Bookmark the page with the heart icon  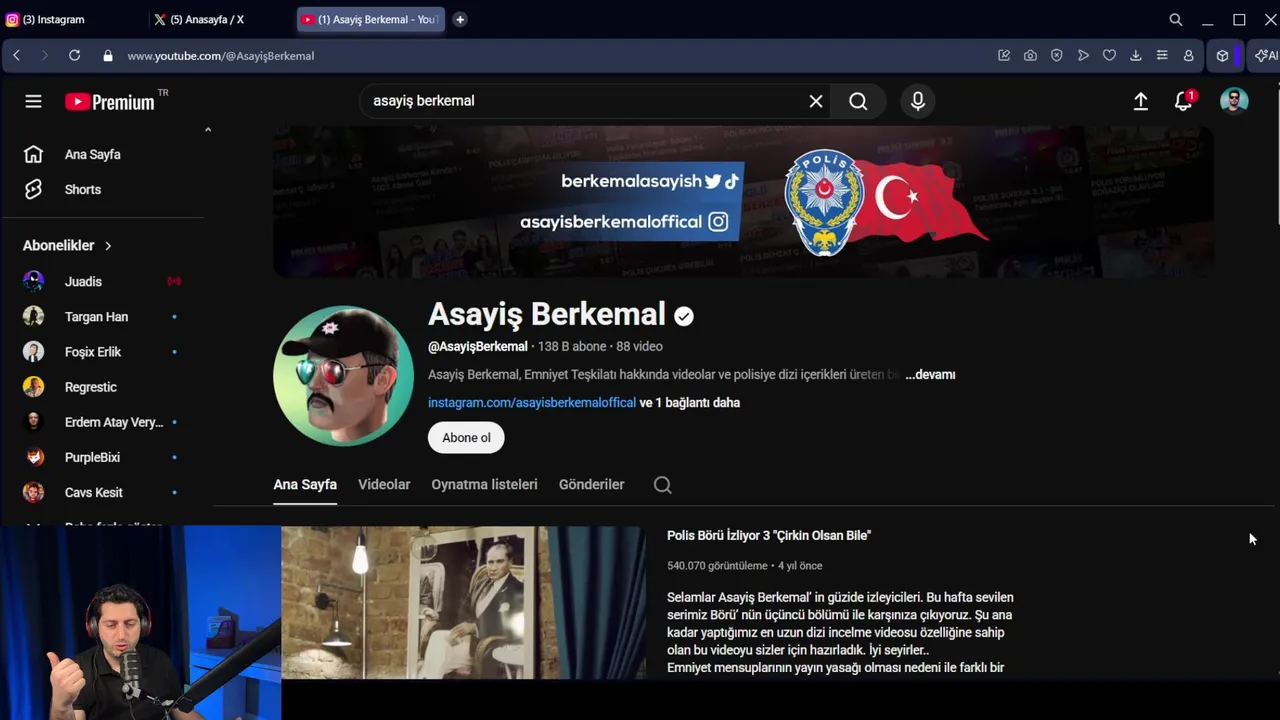(1109, 56)
